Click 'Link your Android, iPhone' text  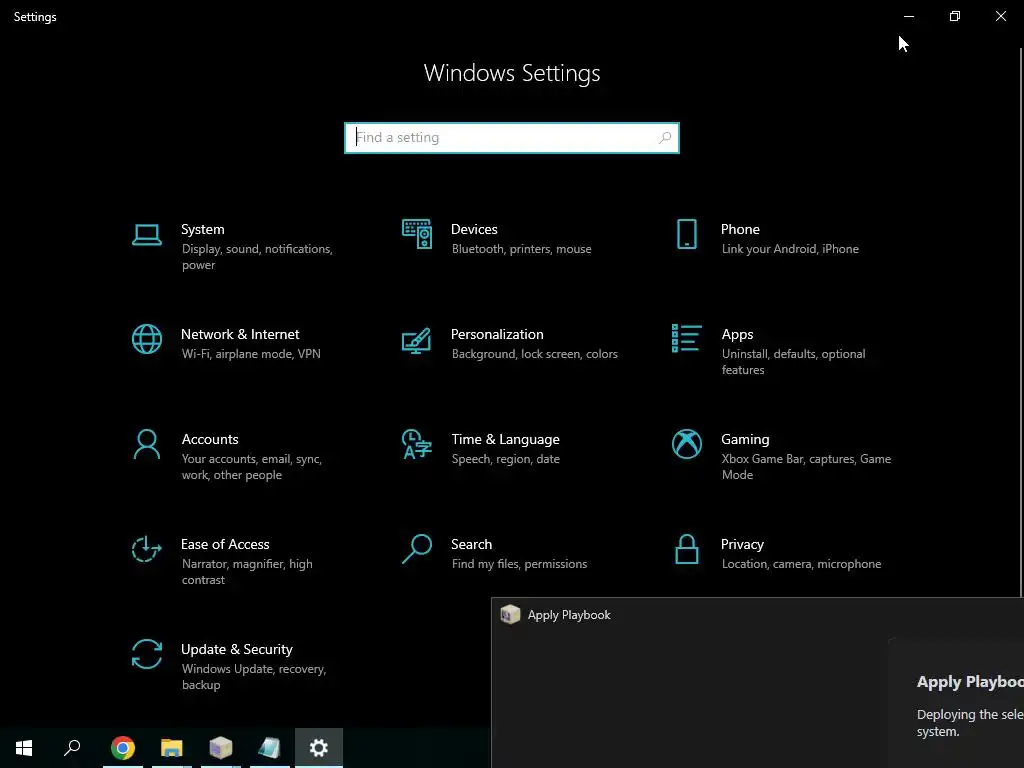[x=790, y=249]
